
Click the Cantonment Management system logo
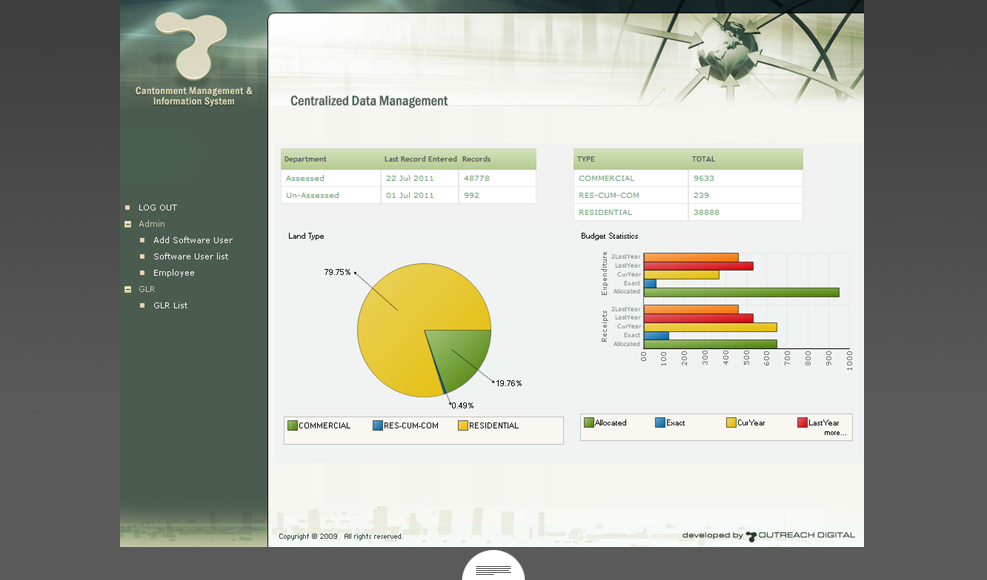click(x=191, y=44)
